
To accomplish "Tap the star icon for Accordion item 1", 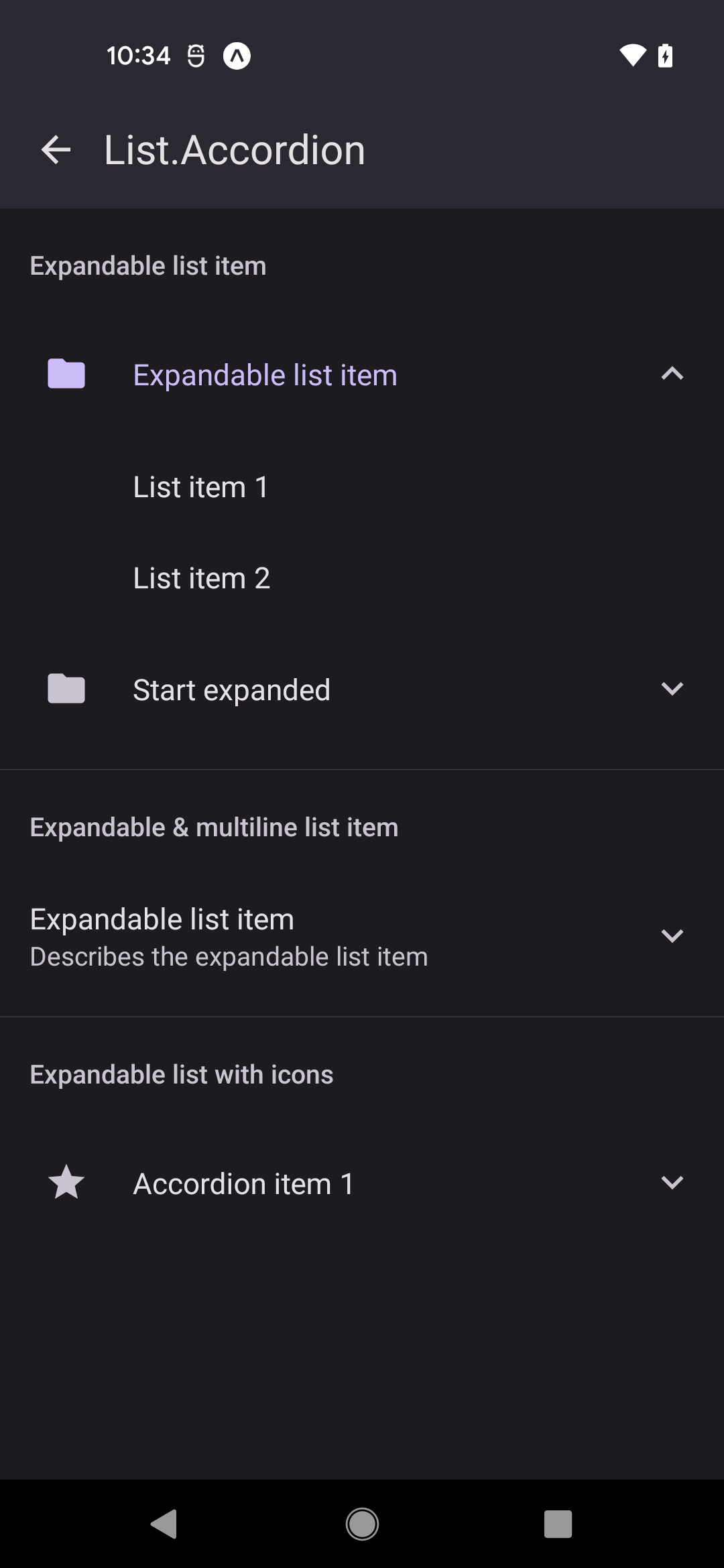I will click(x=66, y=1183).
